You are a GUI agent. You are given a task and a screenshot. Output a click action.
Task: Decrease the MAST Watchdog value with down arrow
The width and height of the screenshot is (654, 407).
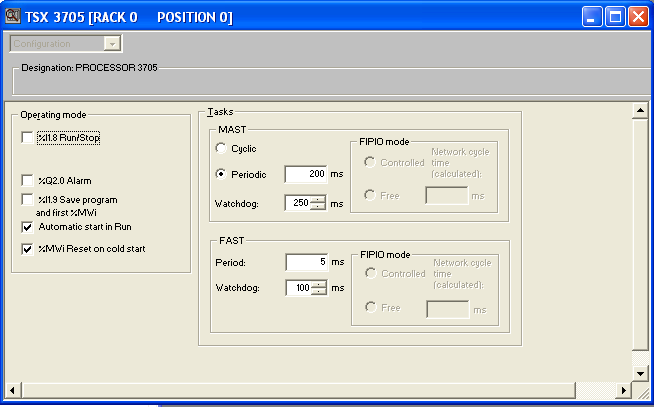click(x=318, y=207)
